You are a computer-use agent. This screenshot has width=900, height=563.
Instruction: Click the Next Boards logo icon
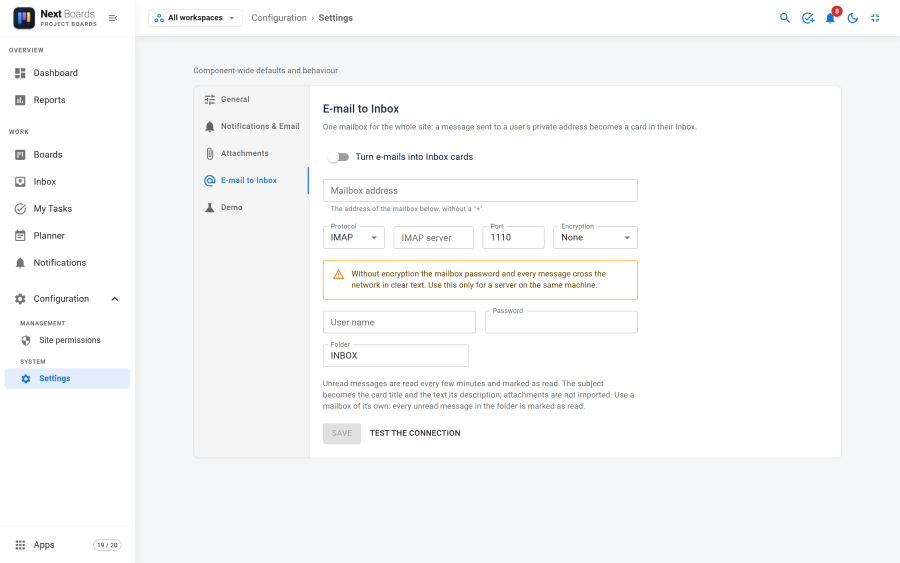24,18
